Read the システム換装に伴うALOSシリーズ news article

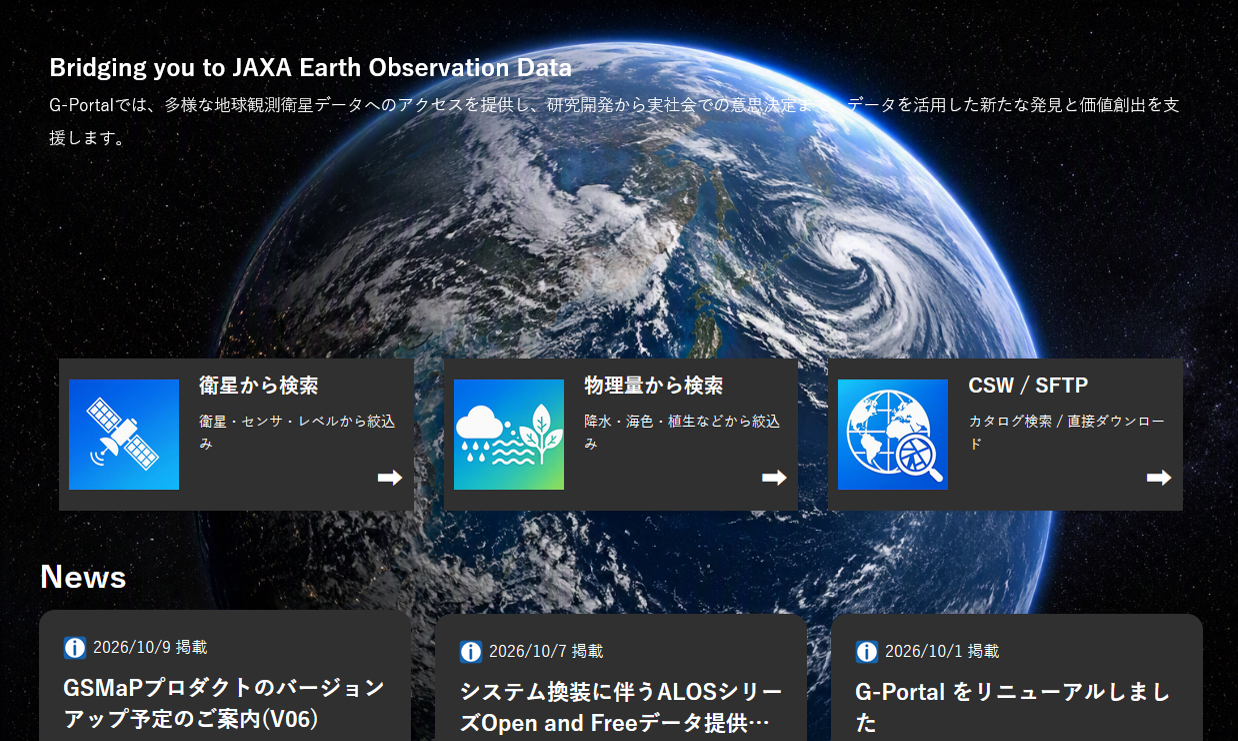(x=621, y=707)
